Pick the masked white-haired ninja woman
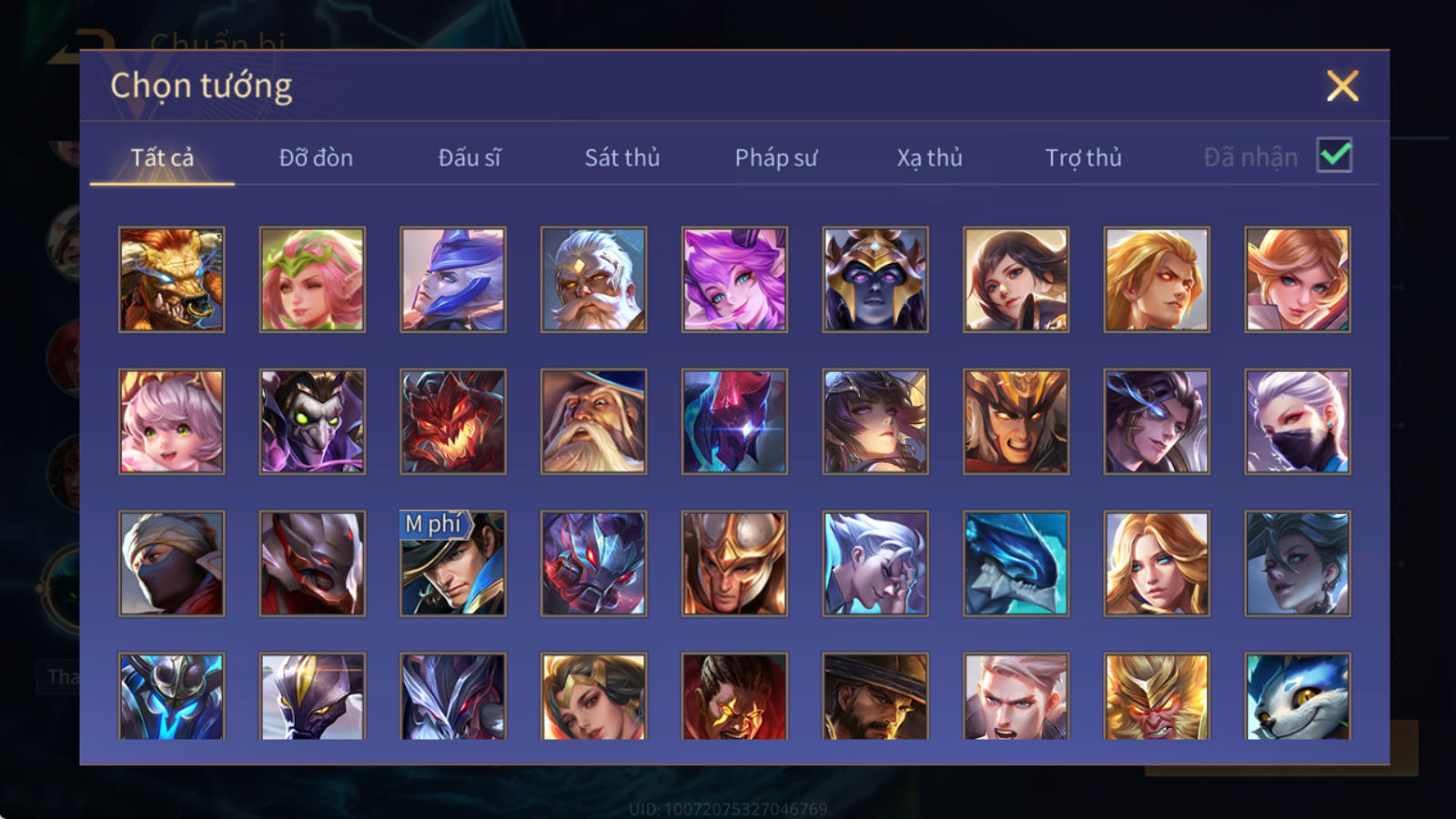This screenshot has height=819, width=1456. coord(1298,421)
